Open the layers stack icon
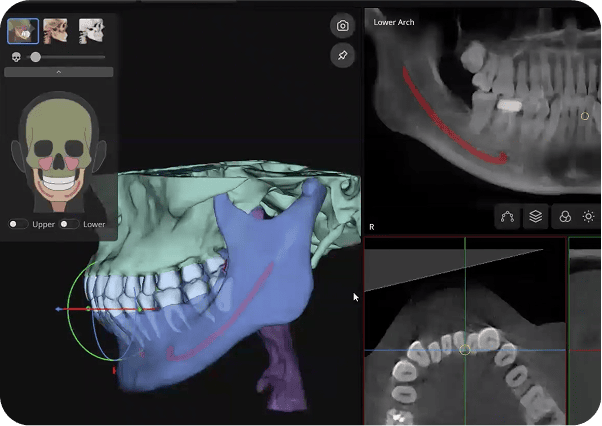Viewport: 602px width, 426px height. tap(536, 216)
